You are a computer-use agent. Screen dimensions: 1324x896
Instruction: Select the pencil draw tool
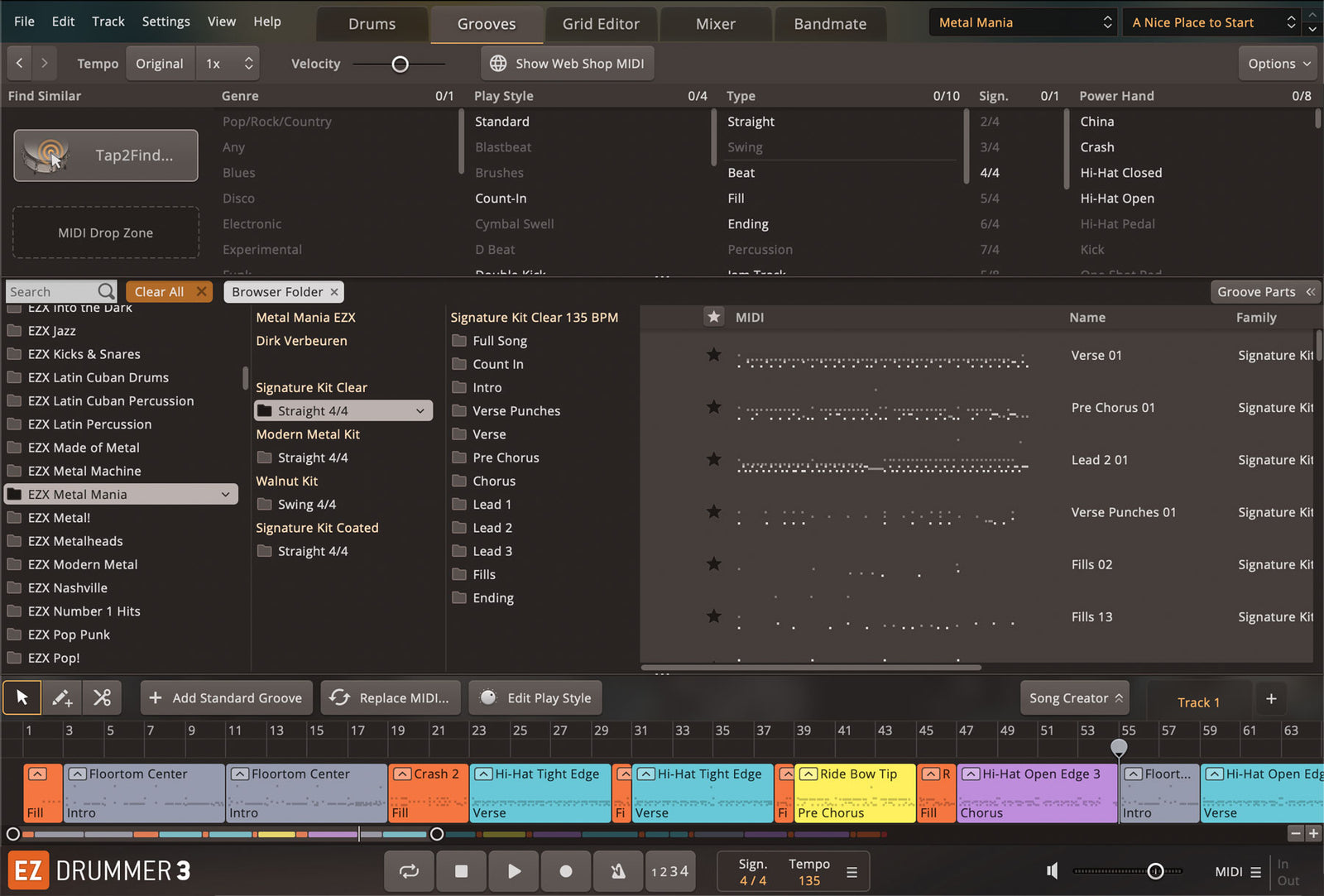(62, 697)
